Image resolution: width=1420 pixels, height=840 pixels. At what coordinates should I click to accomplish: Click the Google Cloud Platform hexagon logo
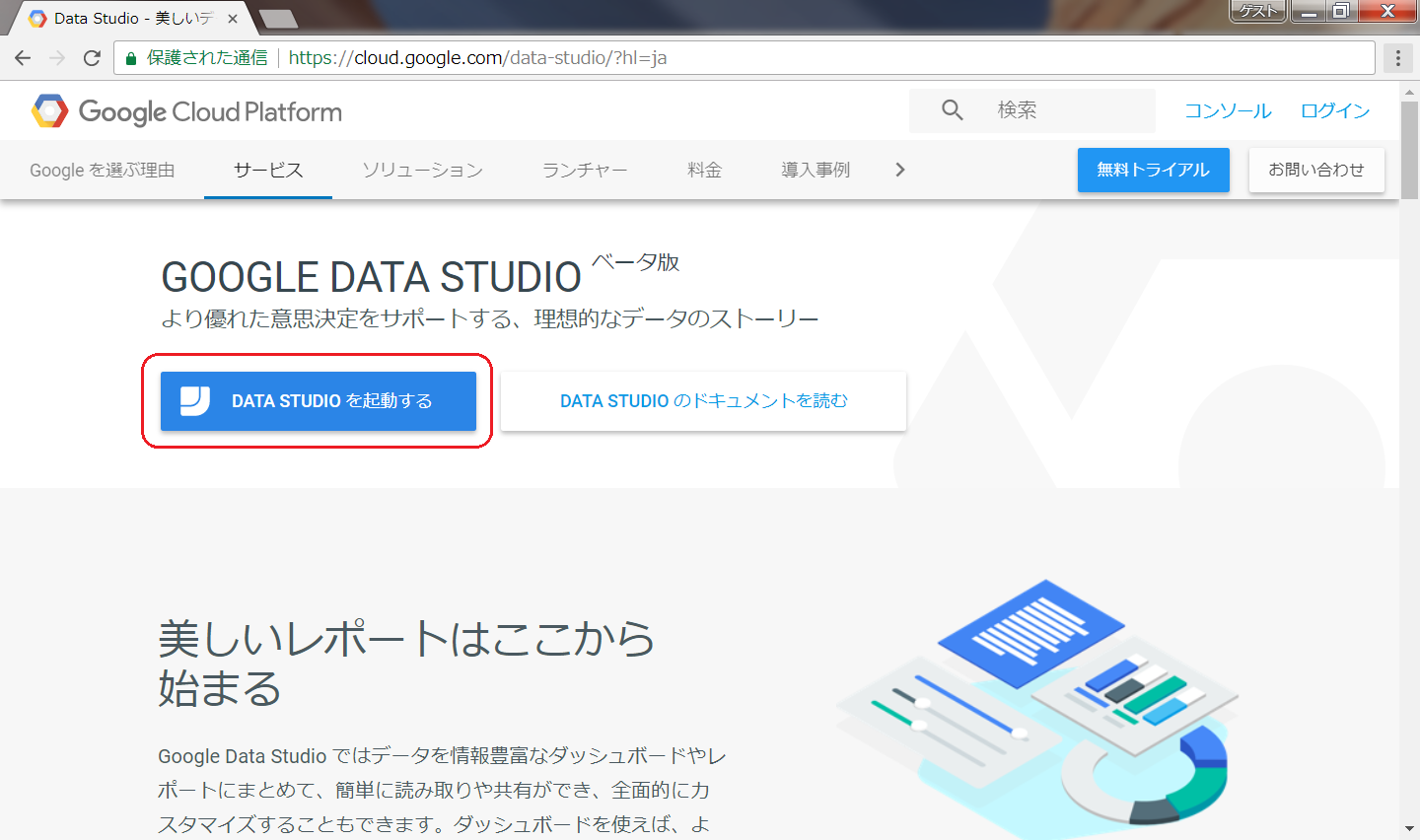[x=49, y=111]
